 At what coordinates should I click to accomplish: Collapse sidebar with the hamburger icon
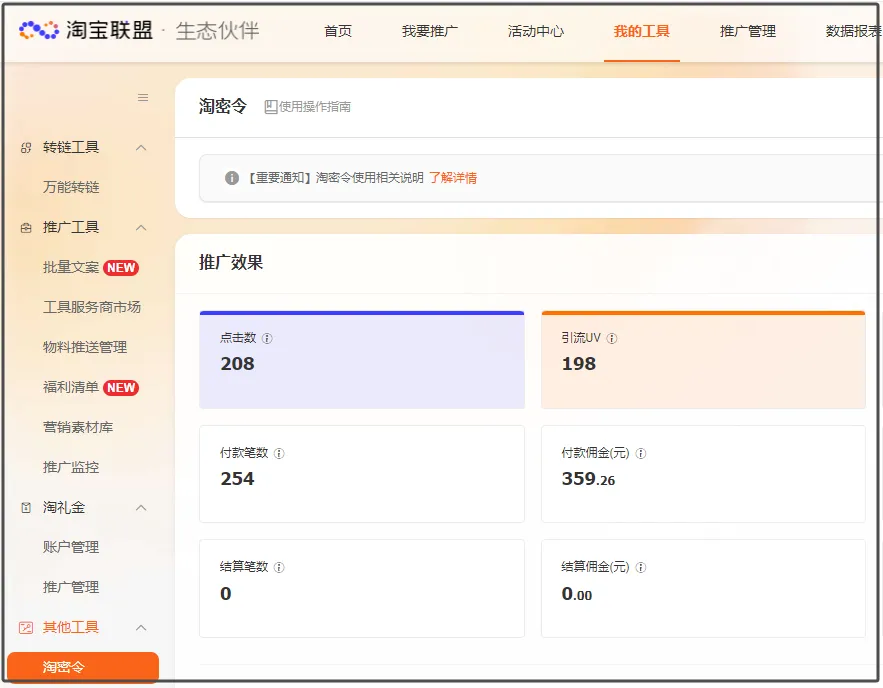tap(143, 97)
